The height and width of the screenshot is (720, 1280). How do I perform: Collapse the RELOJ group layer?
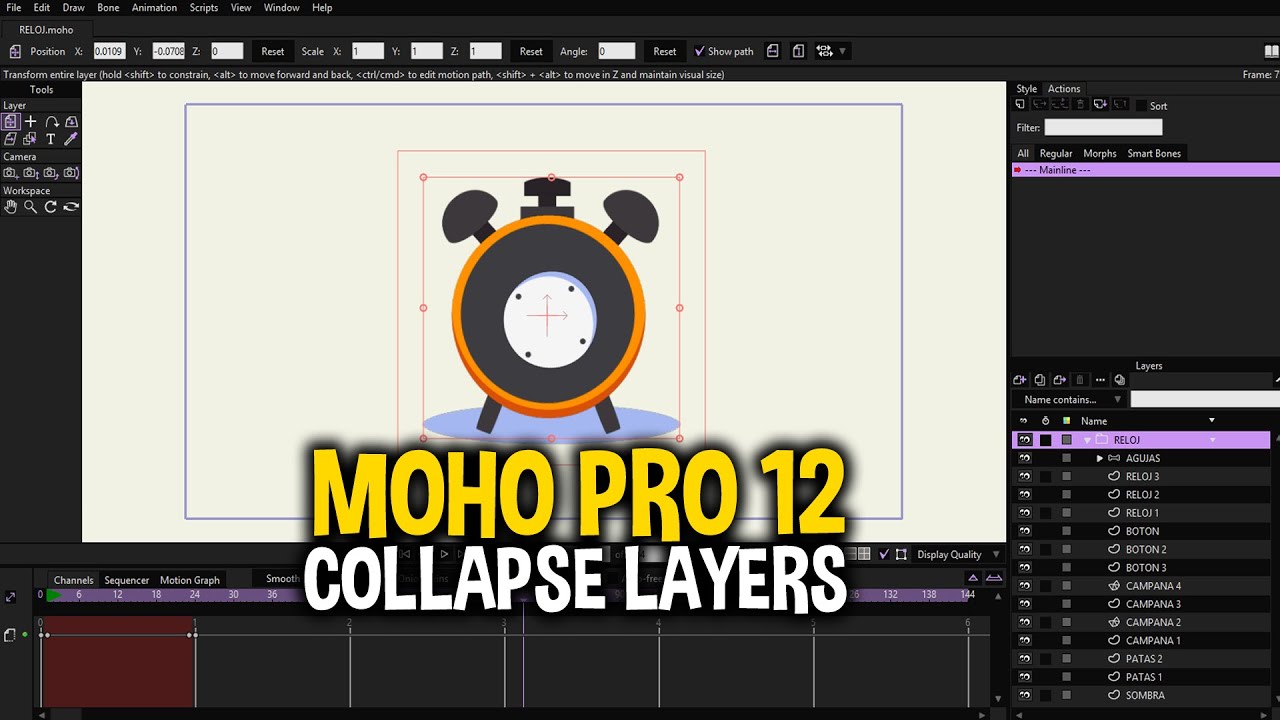coord(1087,440)
